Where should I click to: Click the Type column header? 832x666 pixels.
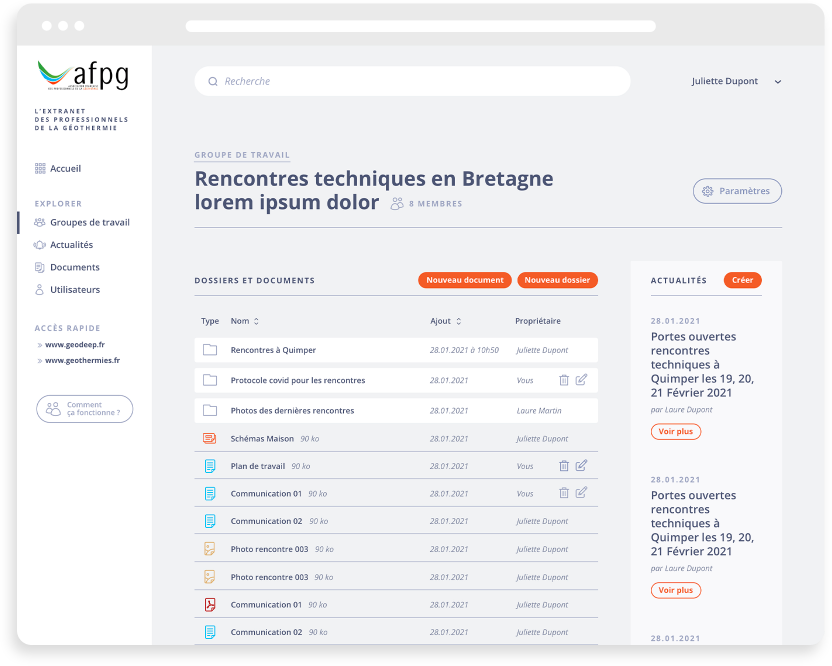coord(210,321)
